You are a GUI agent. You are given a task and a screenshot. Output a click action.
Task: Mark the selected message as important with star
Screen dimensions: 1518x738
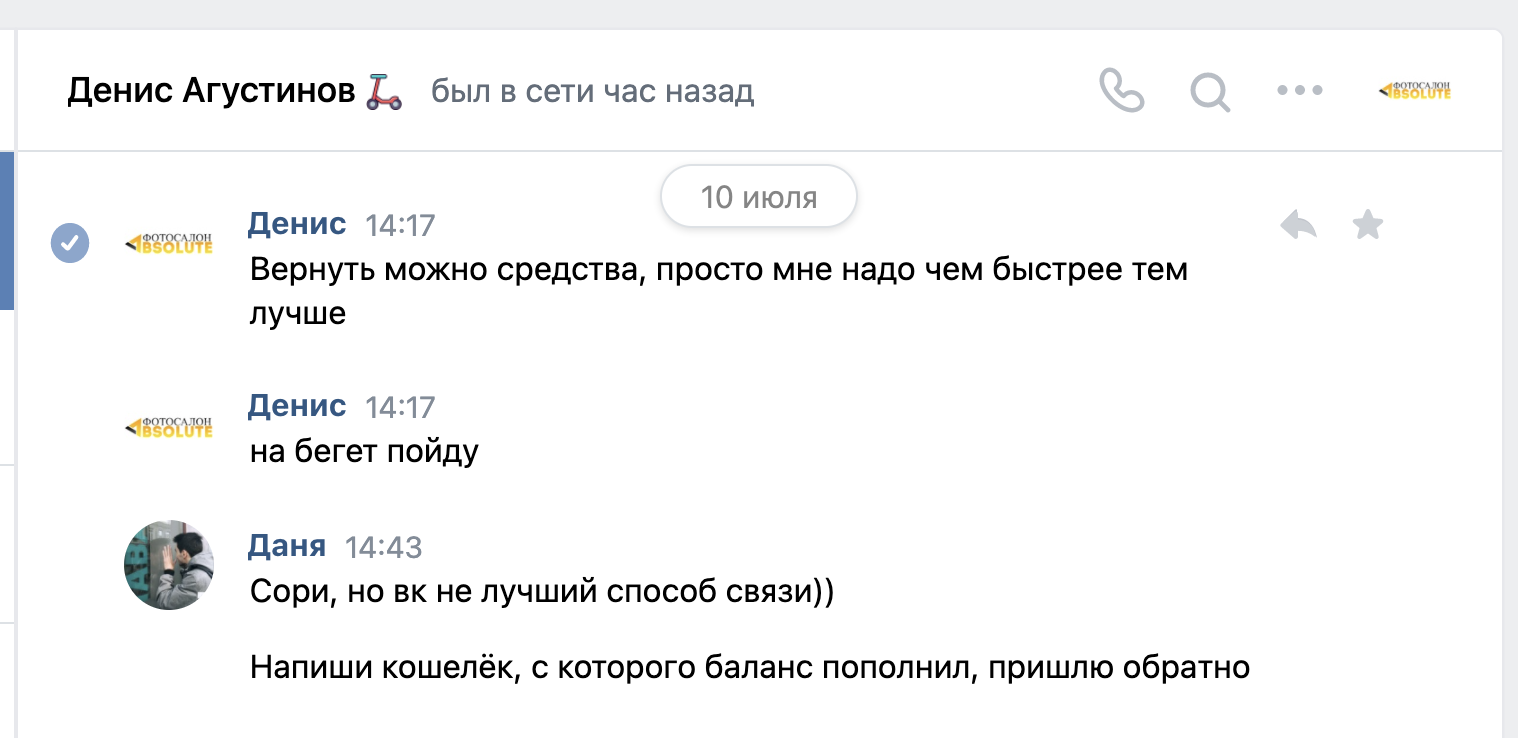tap(1367, 226)
